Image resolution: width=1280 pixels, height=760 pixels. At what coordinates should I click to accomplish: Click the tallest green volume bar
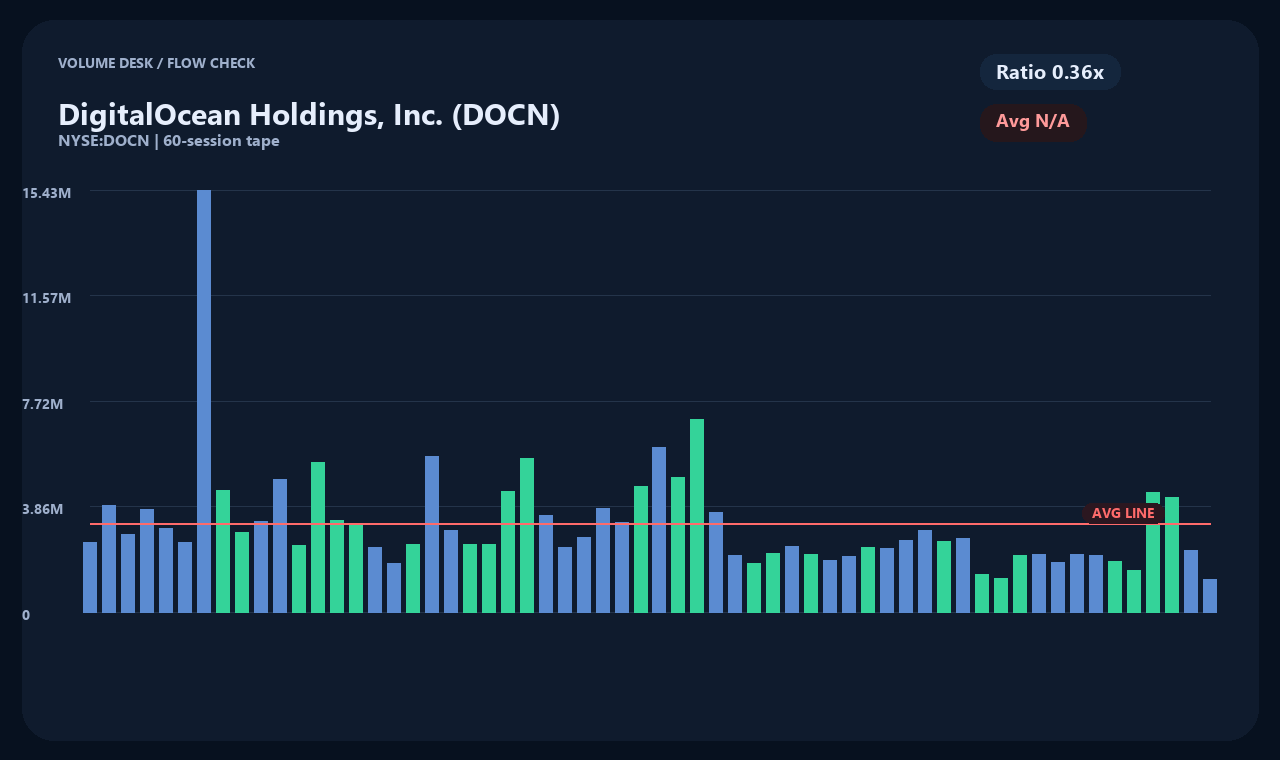(x=697, y=516)
